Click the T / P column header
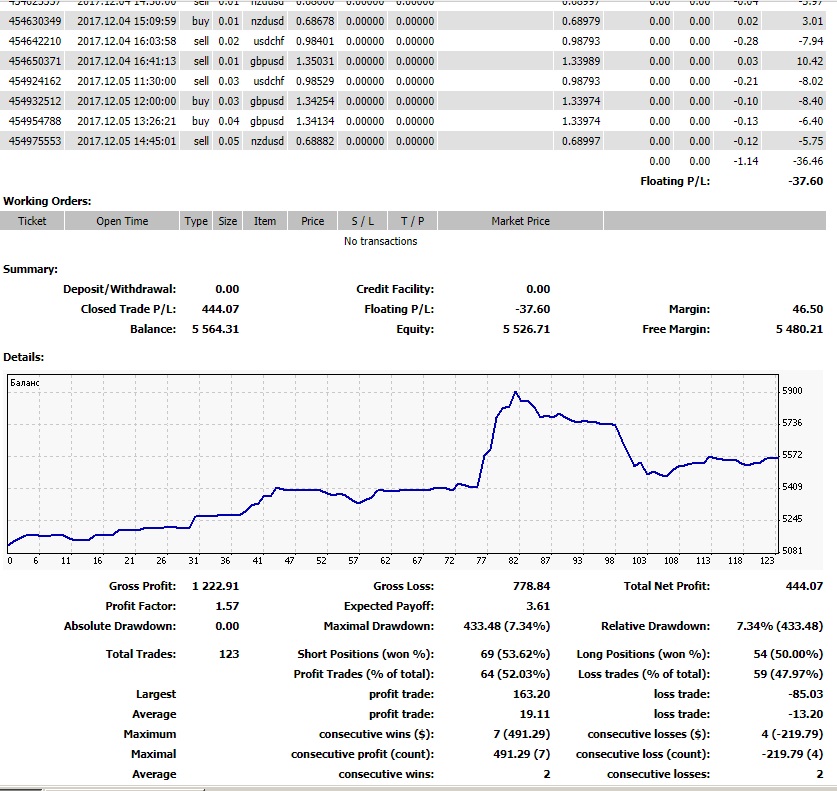 coord(412,221)
